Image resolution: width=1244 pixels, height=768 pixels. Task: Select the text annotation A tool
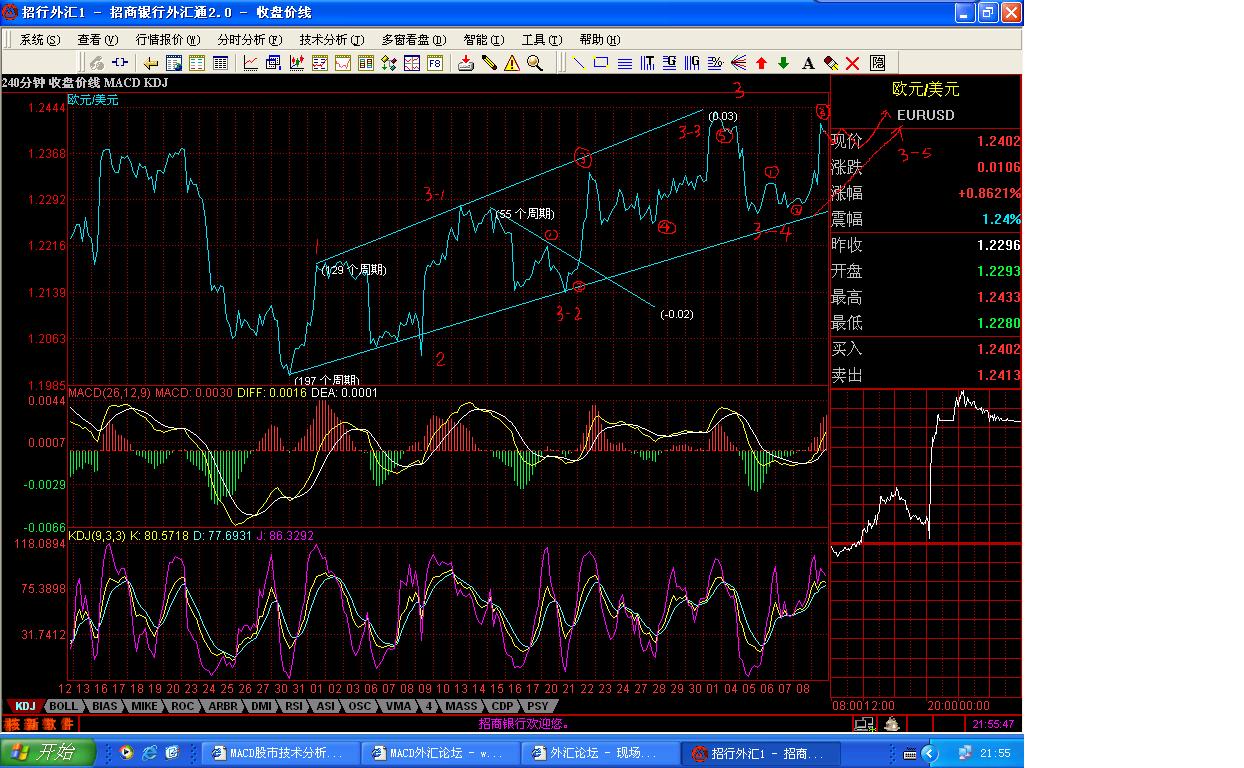coord(808,63)
